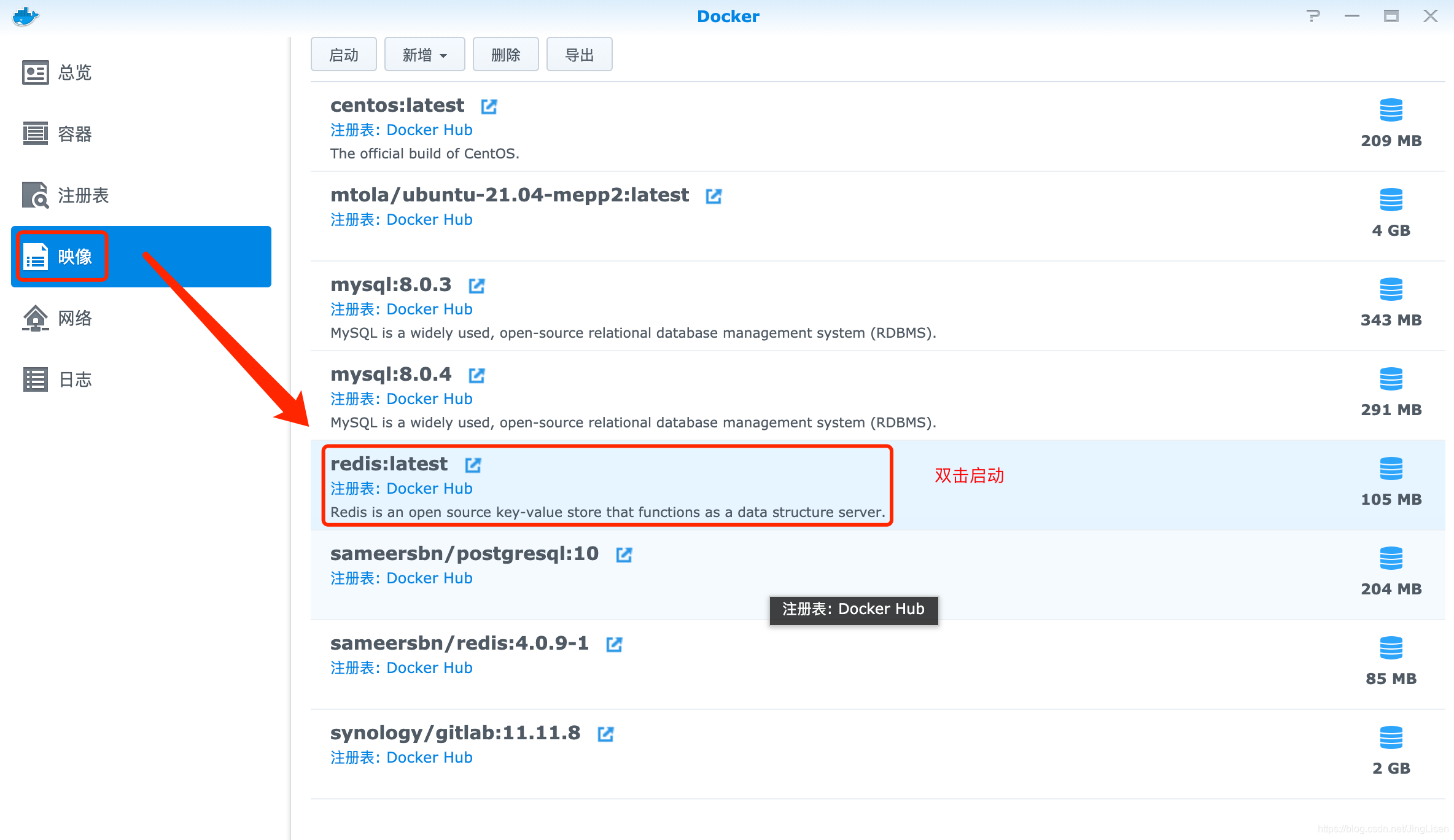Click external link icon for sameersbn/postgresql:10
Viewport: 1454px width, 840px height.
[x=624, y=554]
